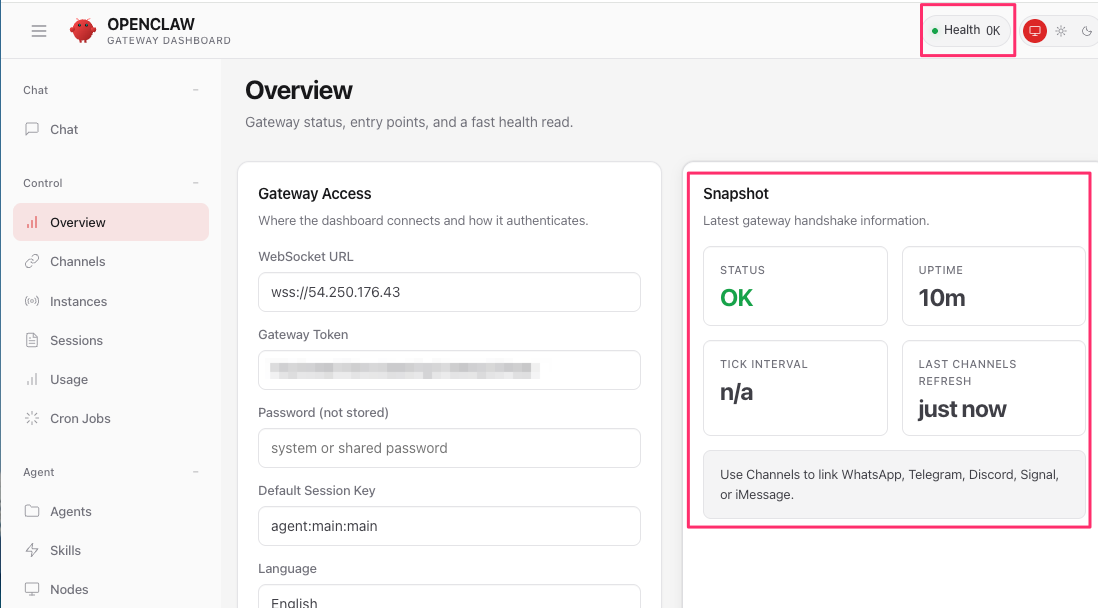Click the OpenClaw red mascot logo
Image resolution: width=1098 pixels, height=608 pixels.
(82, 31)
